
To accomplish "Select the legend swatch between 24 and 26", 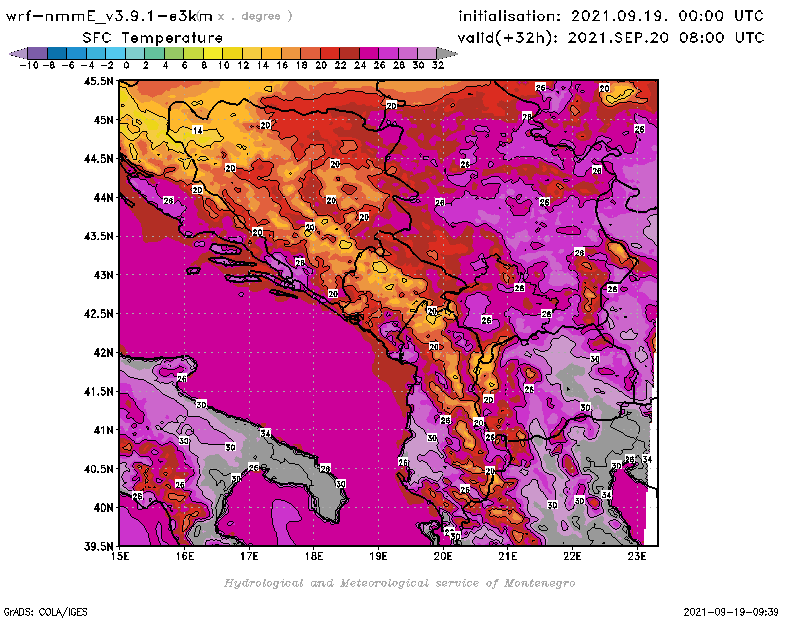I will tap(369, 53).
